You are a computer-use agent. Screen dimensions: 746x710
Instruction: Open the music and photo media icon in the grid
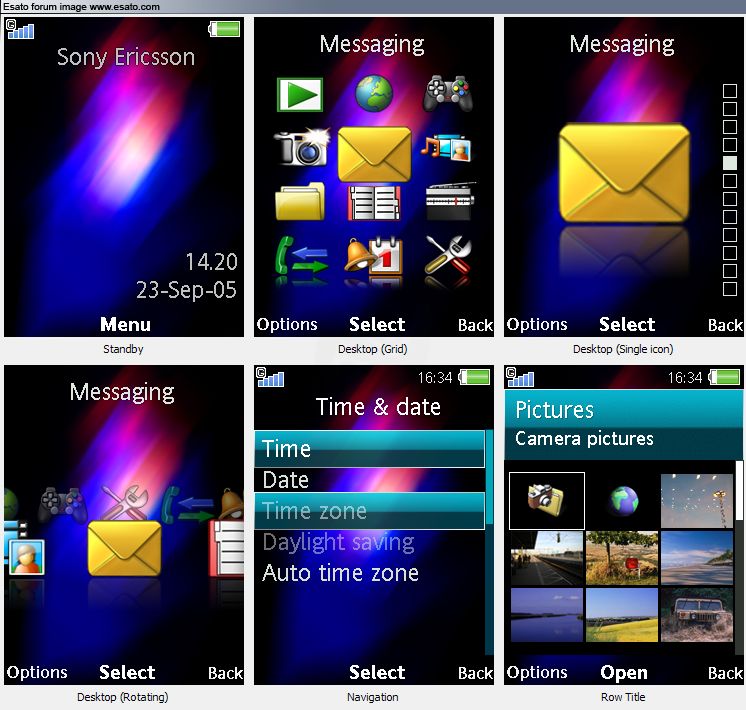coord(446,148)
